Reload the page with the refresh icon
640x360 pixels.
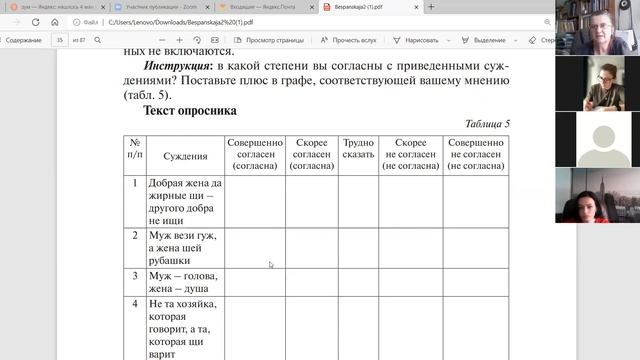click(x=36, y=22)
